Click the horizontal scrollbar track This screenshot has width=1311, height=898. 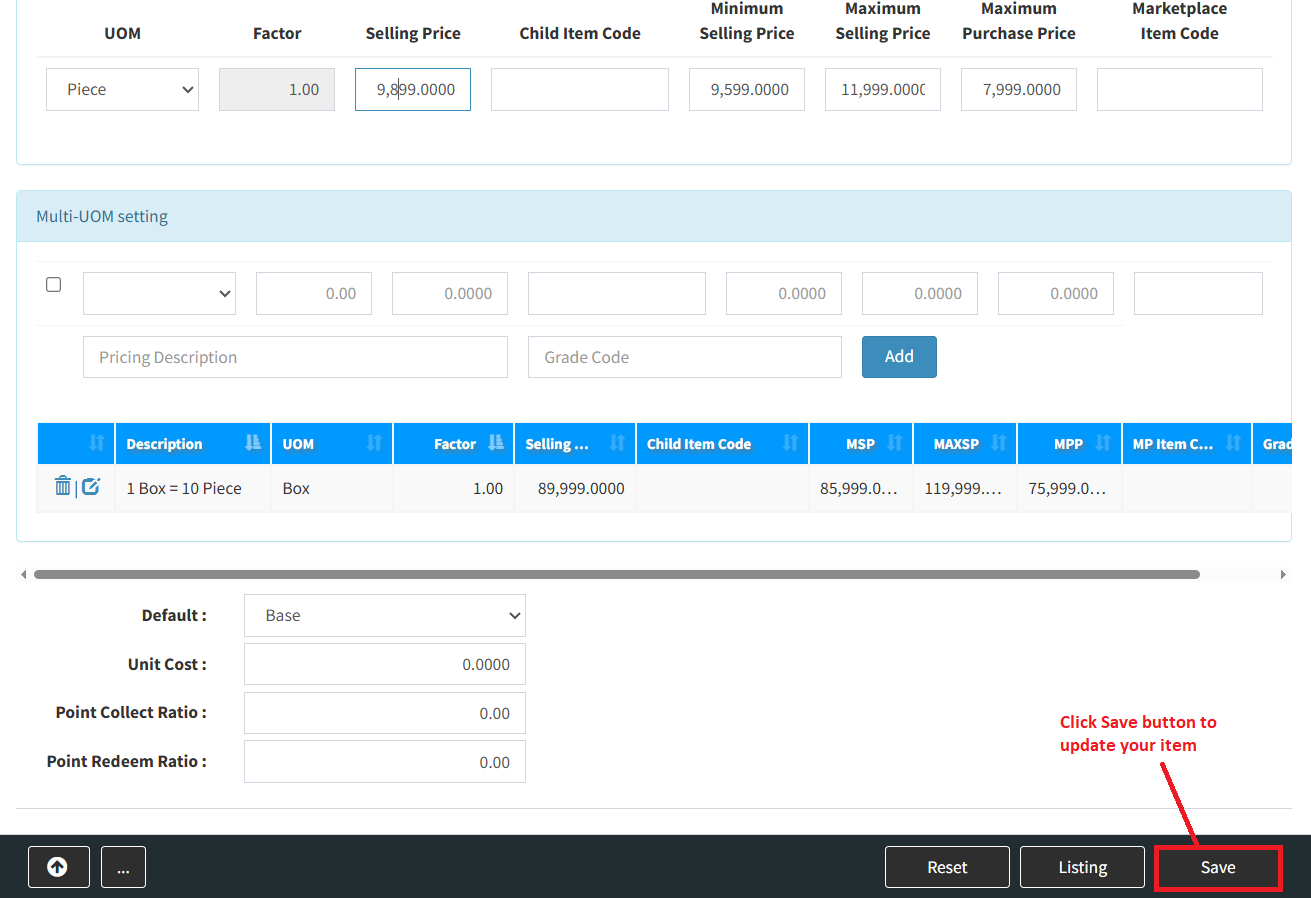point(1240,575)
